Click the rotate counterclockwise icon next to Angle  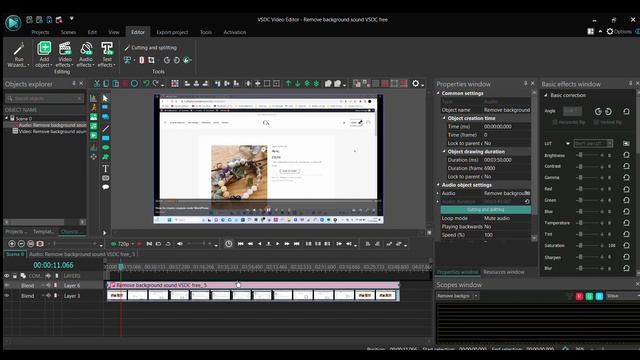598,111
